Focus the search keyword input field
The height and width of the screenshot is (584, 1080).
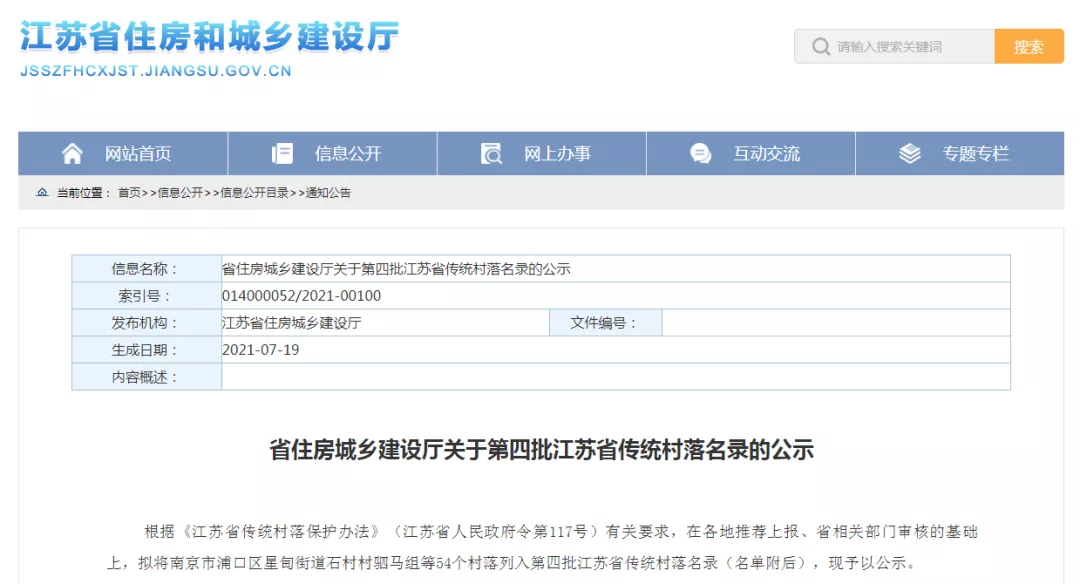[x=895, y=47]
